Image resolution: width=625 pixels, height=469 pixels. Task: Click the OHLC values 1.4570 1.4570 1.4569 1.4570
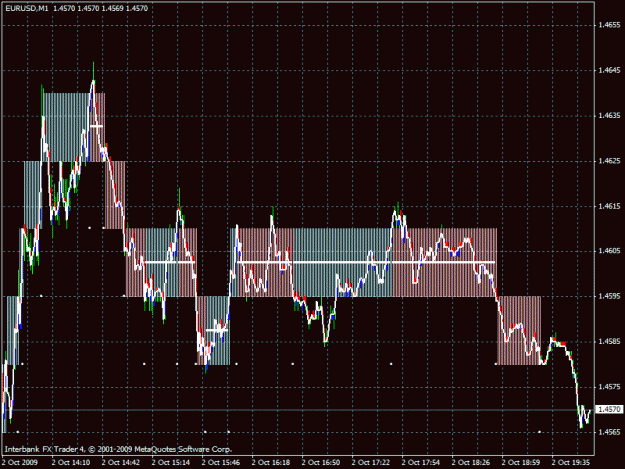(x=100, y=8)
